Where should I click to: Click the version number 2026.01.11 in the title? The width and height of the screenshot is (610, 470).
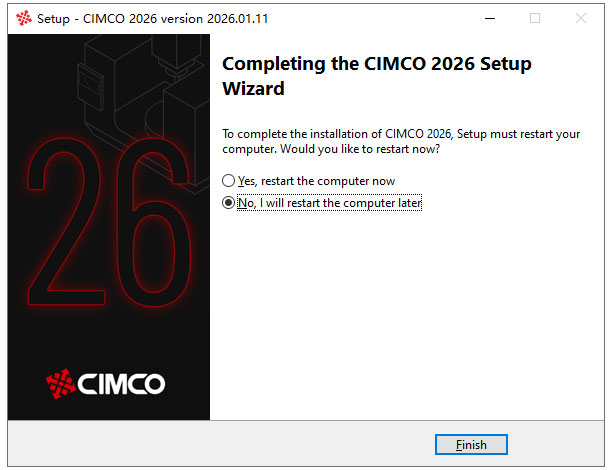coord(237,19)
